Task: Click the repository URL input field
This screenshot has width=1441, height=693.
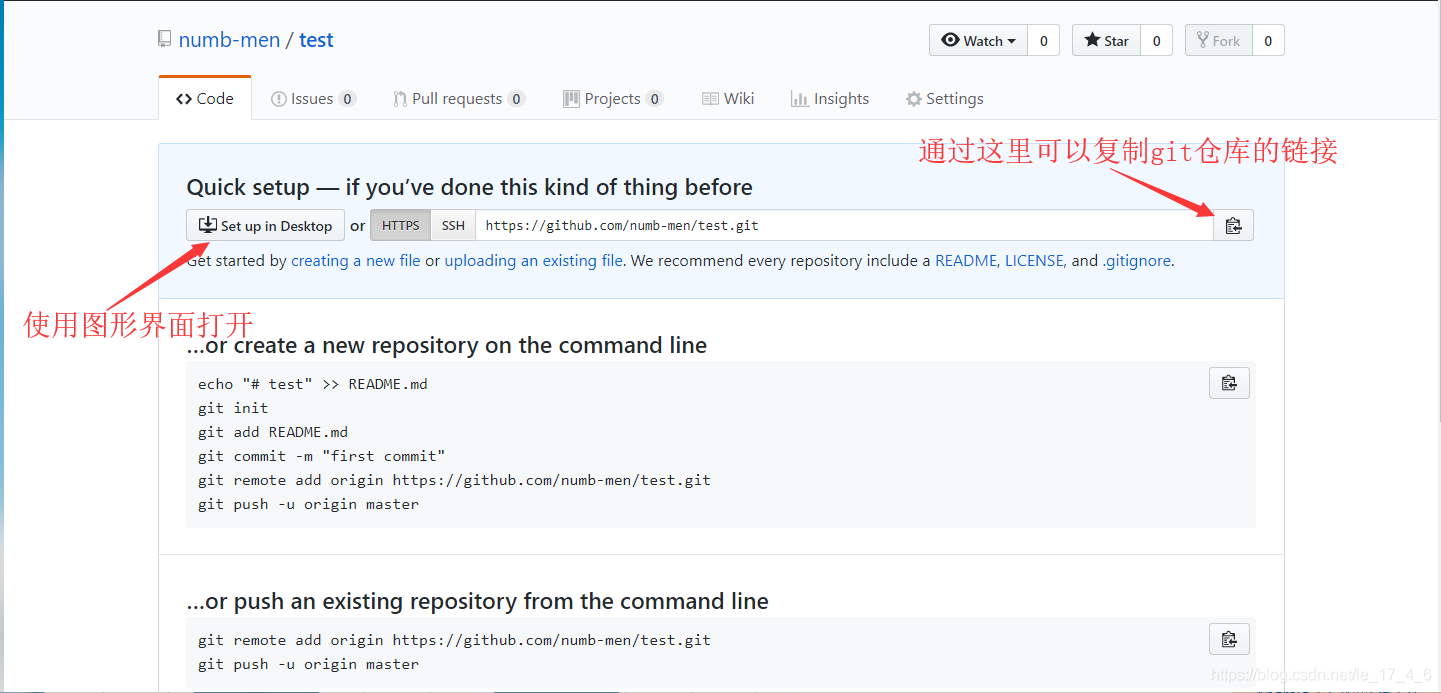Action: pos(845,226)
